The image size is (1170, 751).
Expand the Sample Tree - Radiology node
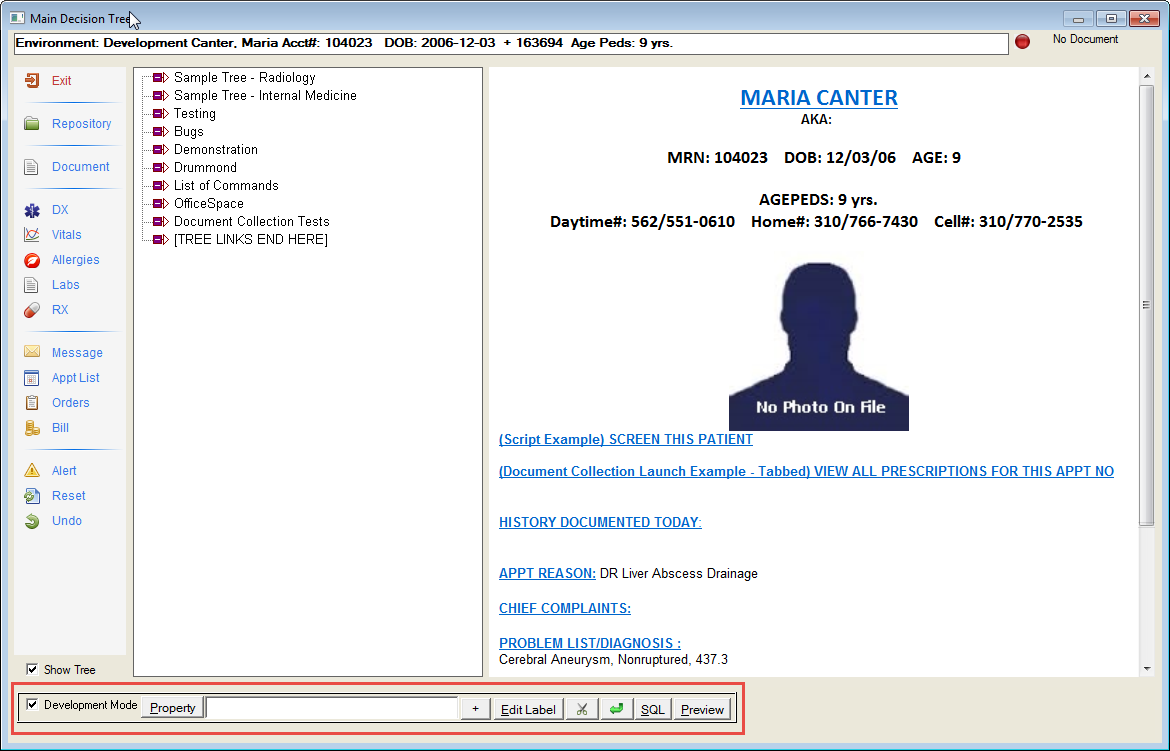click(160, 78)
